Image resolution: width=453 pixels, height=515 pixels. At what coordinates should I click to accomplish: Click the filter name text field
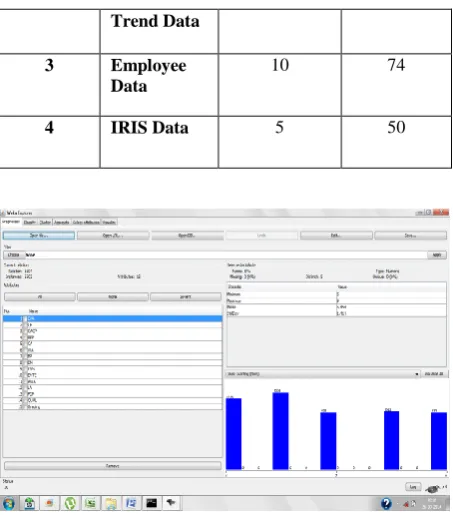(226, 255)
